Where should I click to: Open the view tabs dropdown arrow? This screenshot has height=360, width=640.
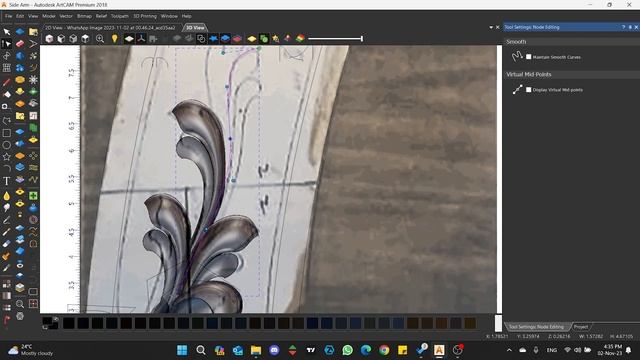coord(491,27)
